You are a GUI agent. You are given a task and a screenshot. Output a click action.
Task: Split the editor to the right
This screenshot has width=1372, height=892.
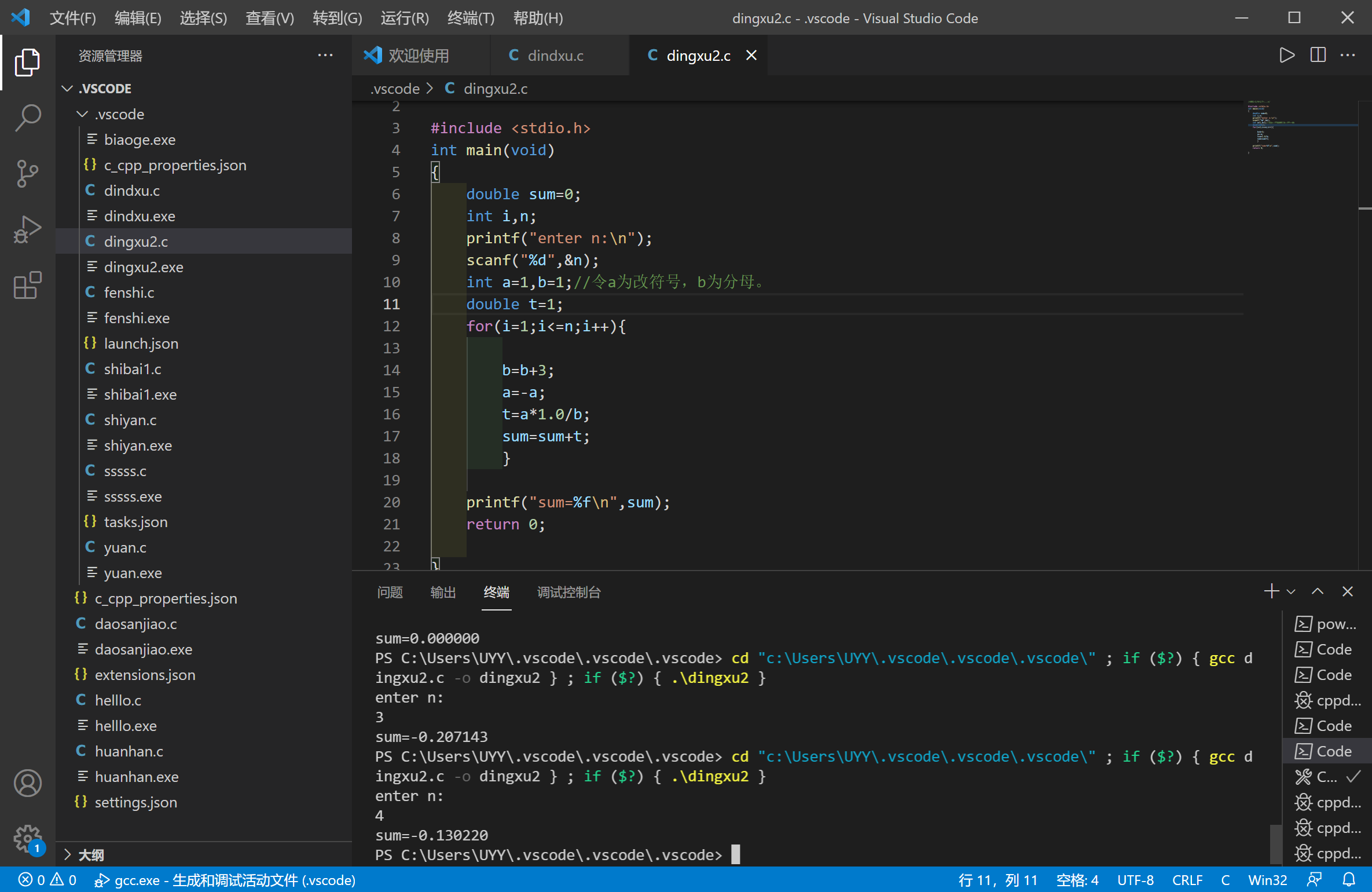click(1318, 56)
